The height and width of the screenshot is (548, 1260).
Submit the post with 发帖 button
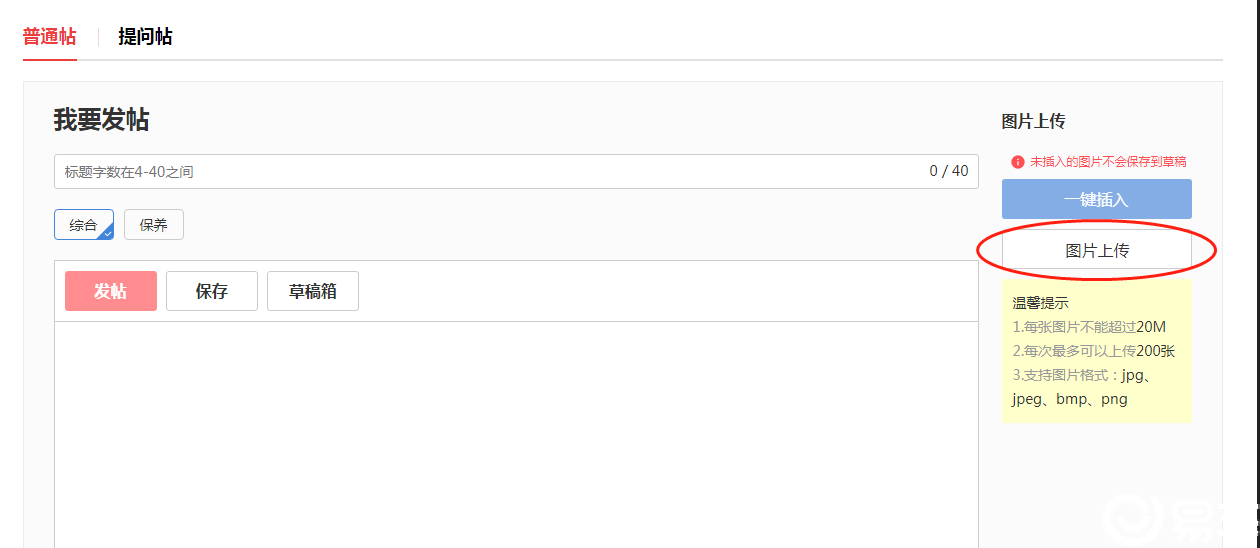coord(111,291)
